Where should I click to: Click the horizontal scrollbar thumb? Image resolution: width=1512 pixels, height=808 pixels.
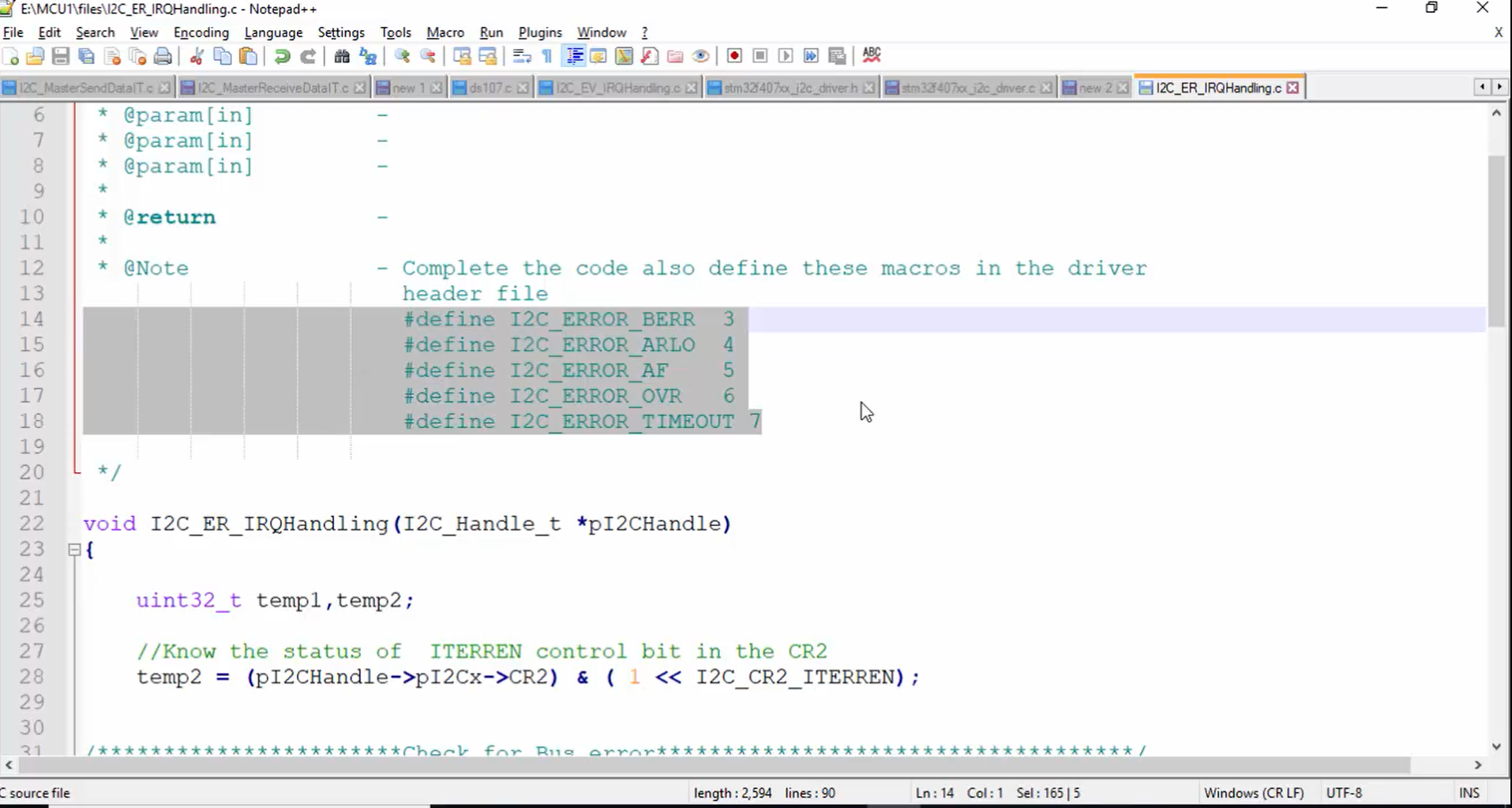715,765
